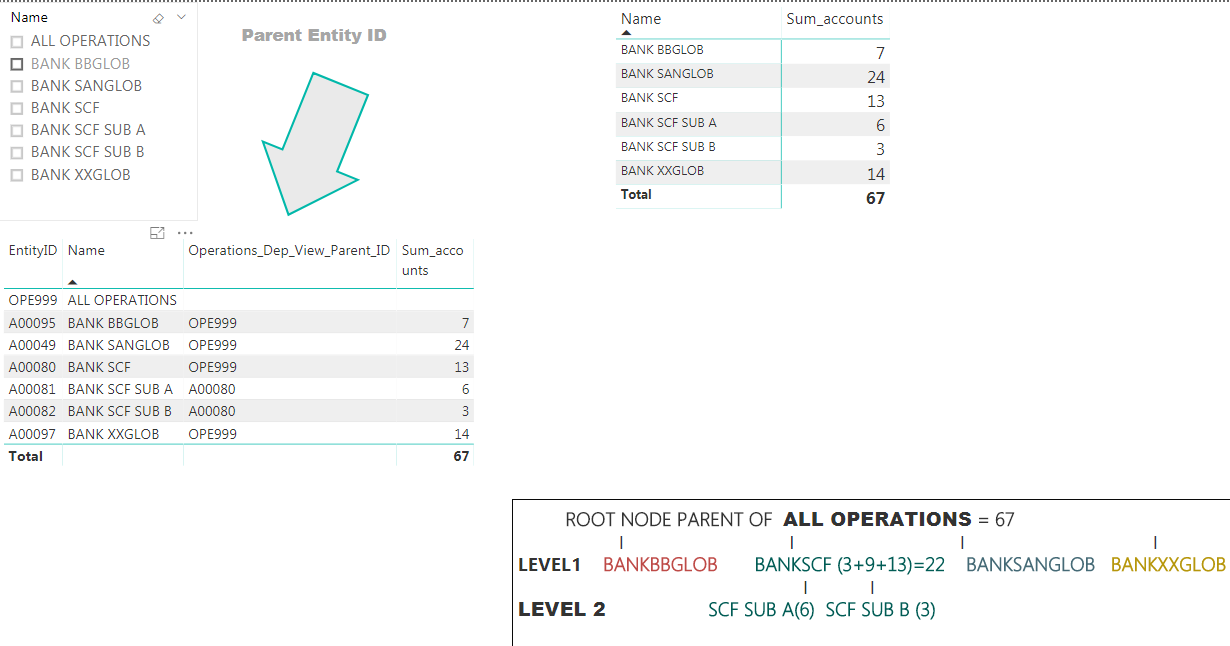Click BANKSCF (3+9+13)=22 text in diagram
Image resolution: width=1230 pixels, height=646 pixels.
850,565
